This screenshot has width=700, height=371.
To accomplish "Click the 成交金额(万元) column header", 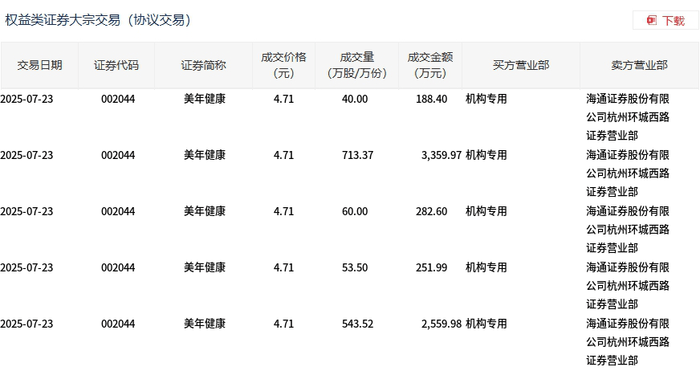I will coord(430,66).
